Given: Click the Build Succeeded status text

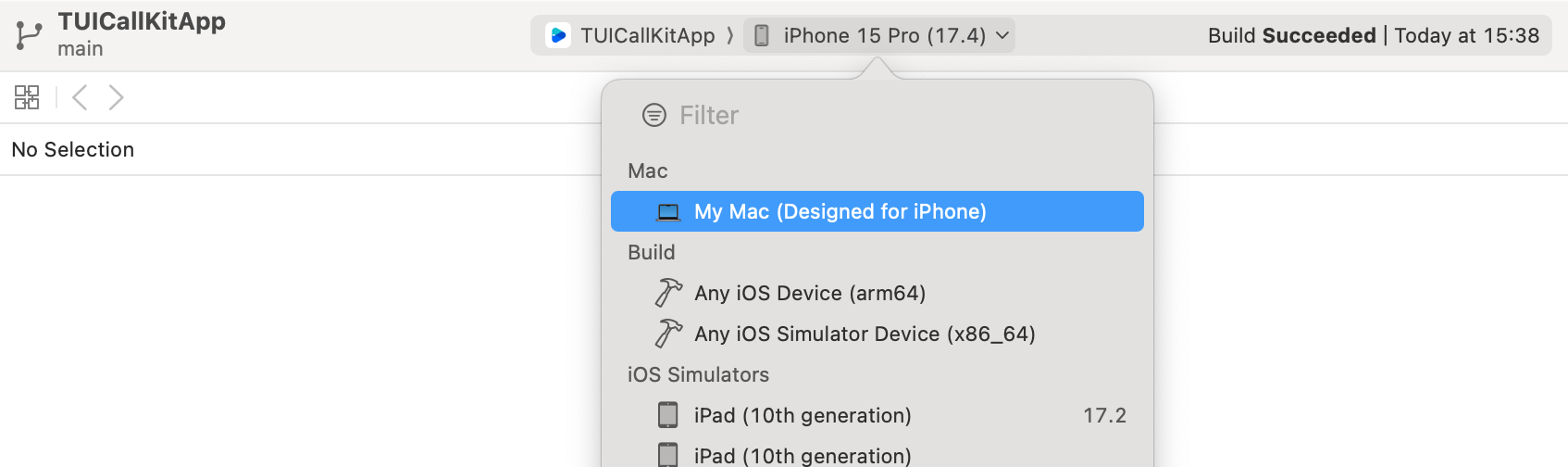Looking at the screenshot, I should 1291,35.
